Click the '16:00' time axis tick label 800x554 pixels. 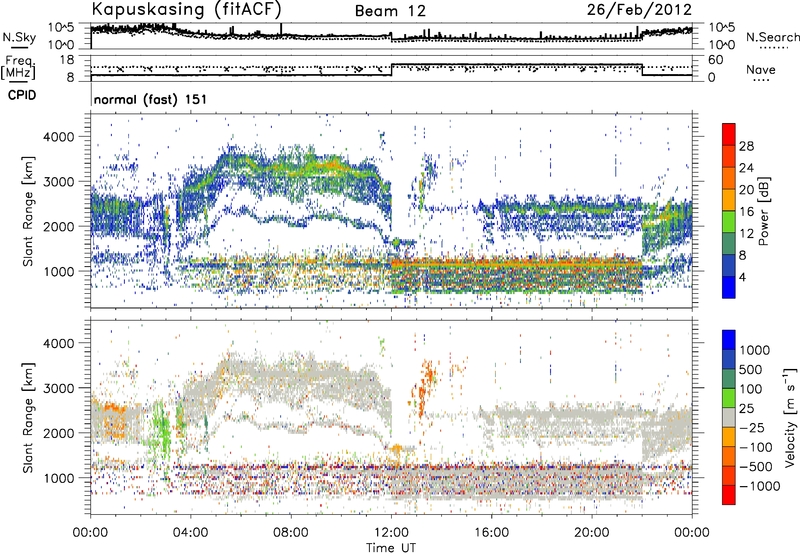click(x=491, y=533)
